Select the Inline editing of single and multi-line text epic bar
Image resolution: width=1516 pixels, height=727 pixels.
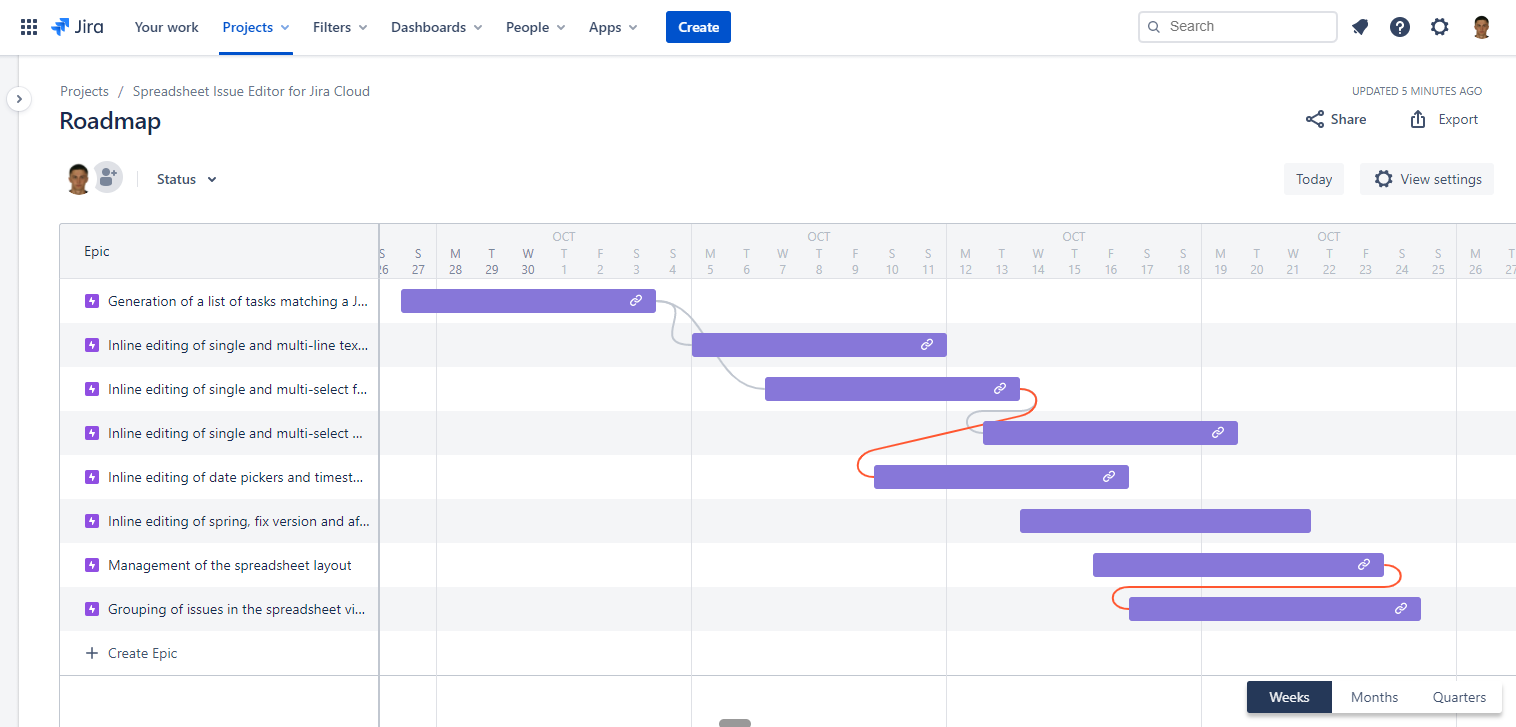819,345
